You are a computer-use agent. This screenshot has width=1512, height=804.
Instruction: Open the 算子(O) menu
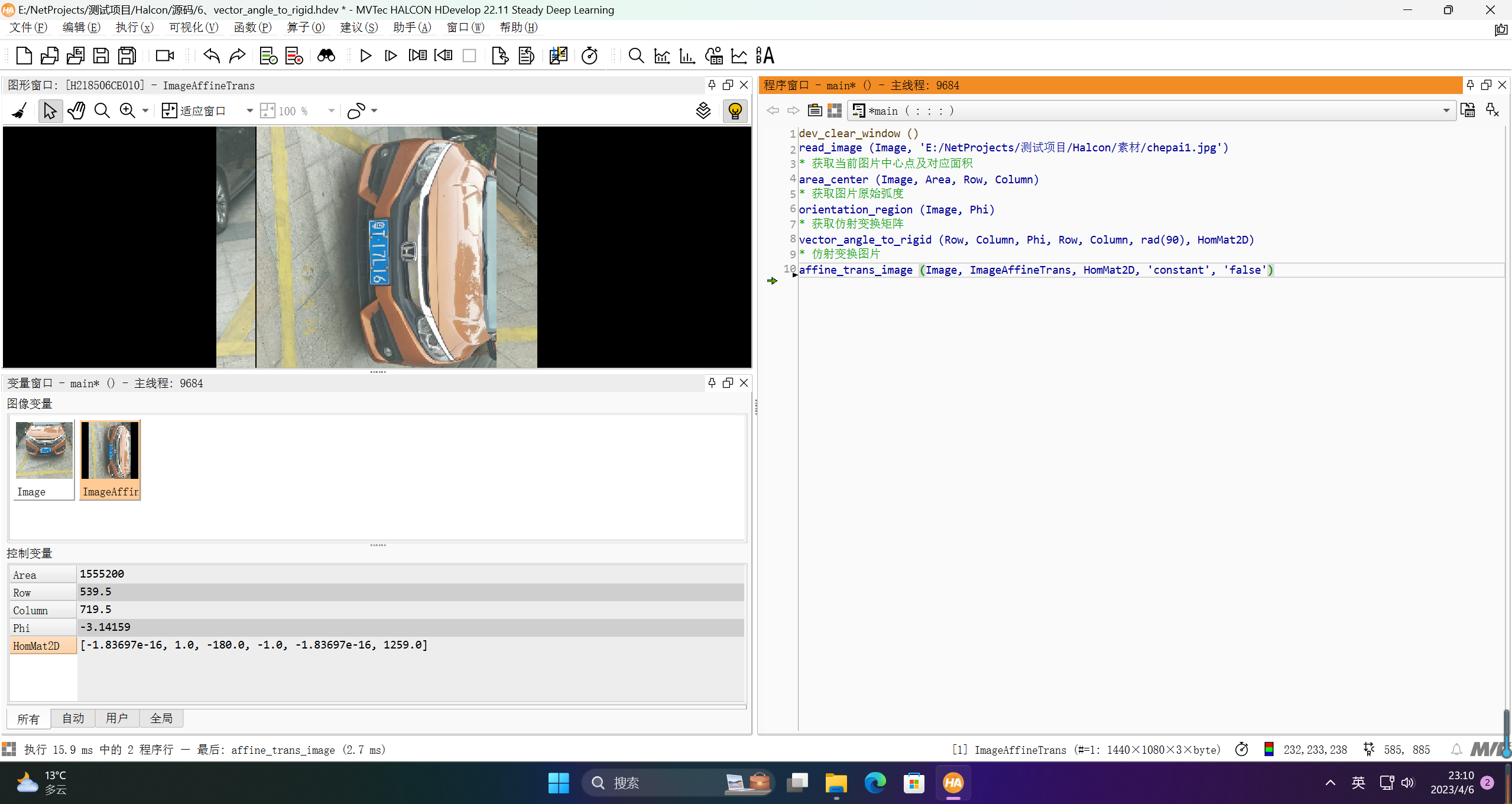point(306,27)
